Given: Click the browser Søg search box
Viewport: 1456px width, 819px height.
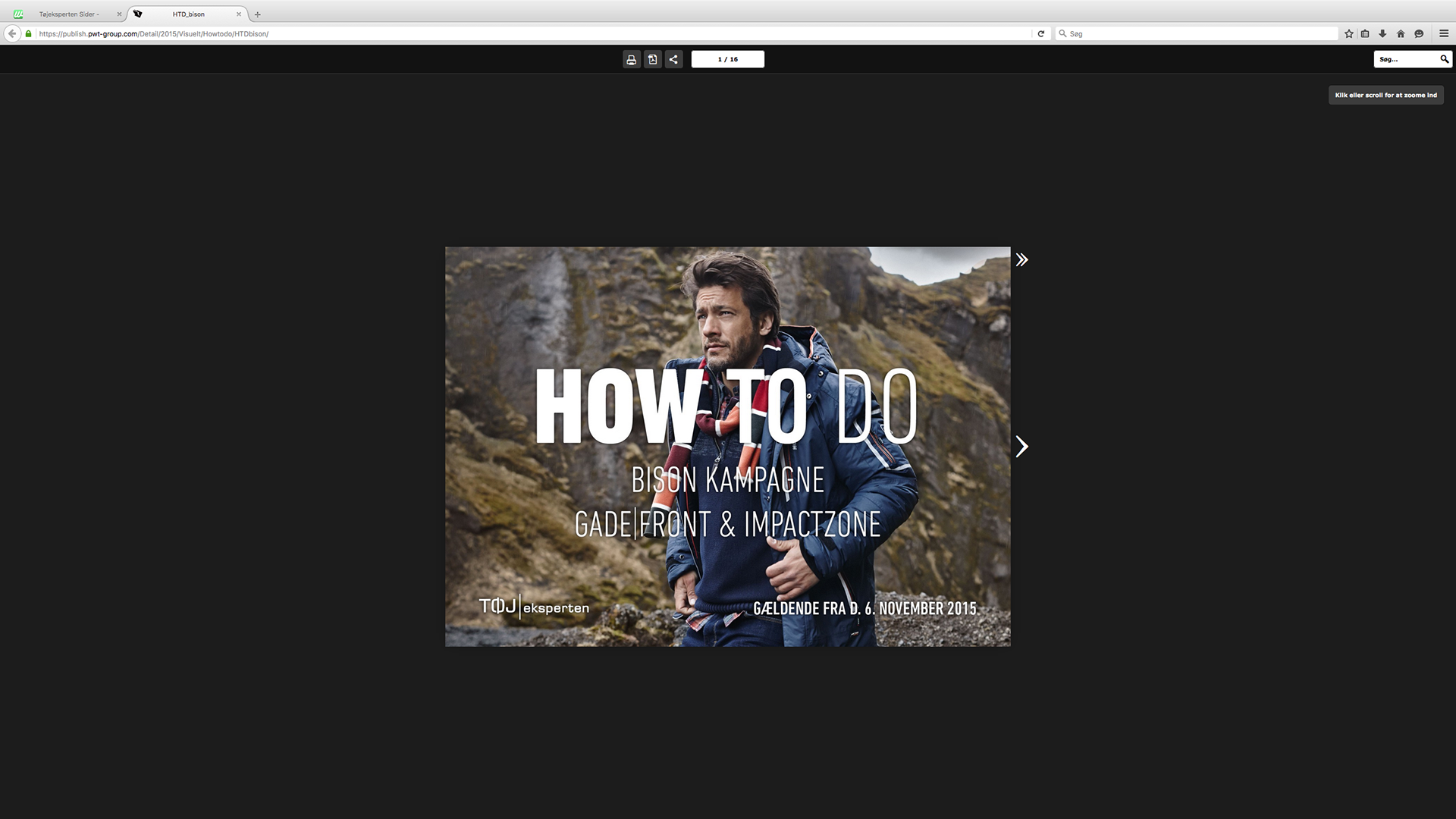Looking at the screenshot, I should [1197, 33].
